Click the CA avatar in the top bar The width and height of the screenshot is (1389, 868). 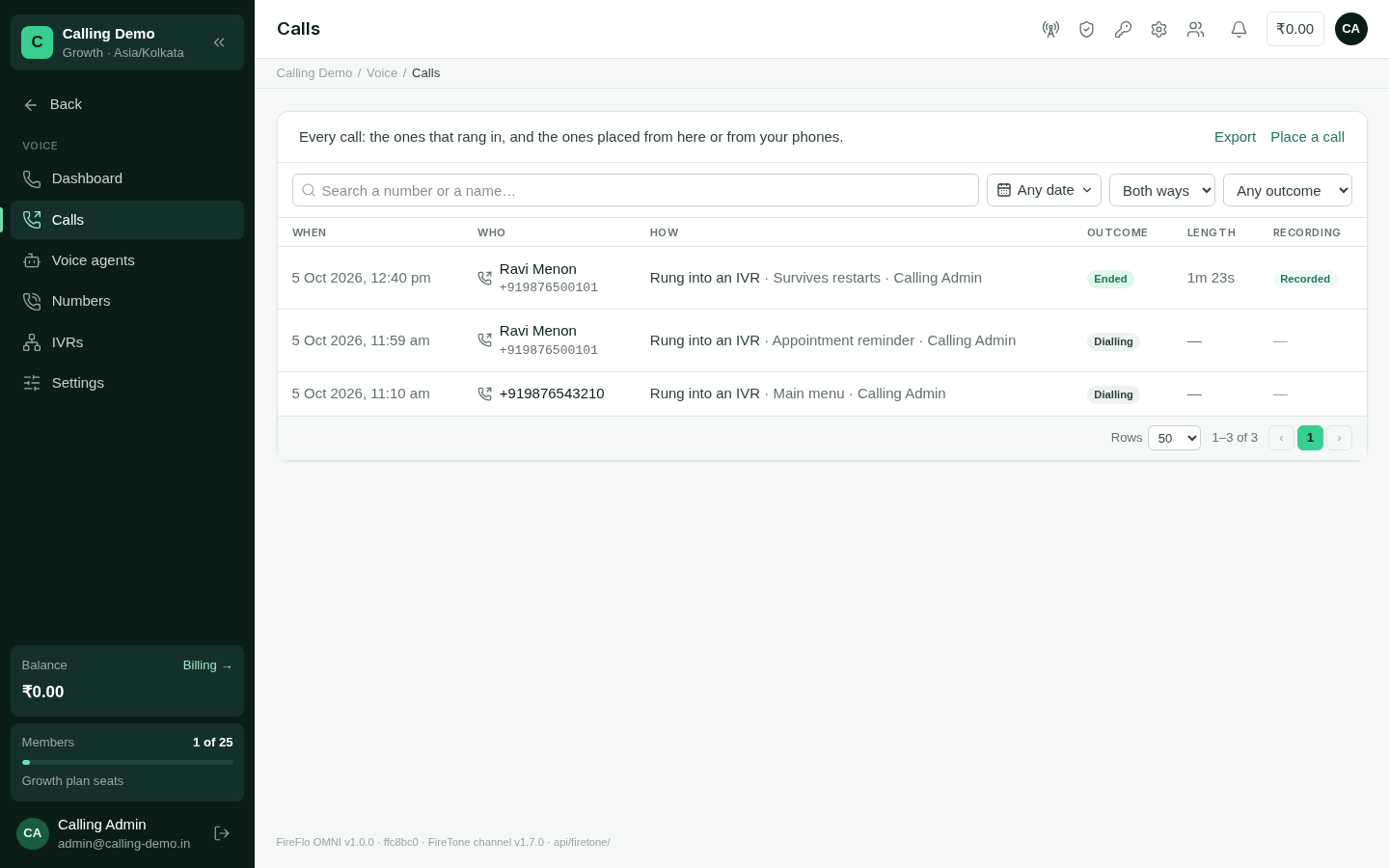point(1350,29)
